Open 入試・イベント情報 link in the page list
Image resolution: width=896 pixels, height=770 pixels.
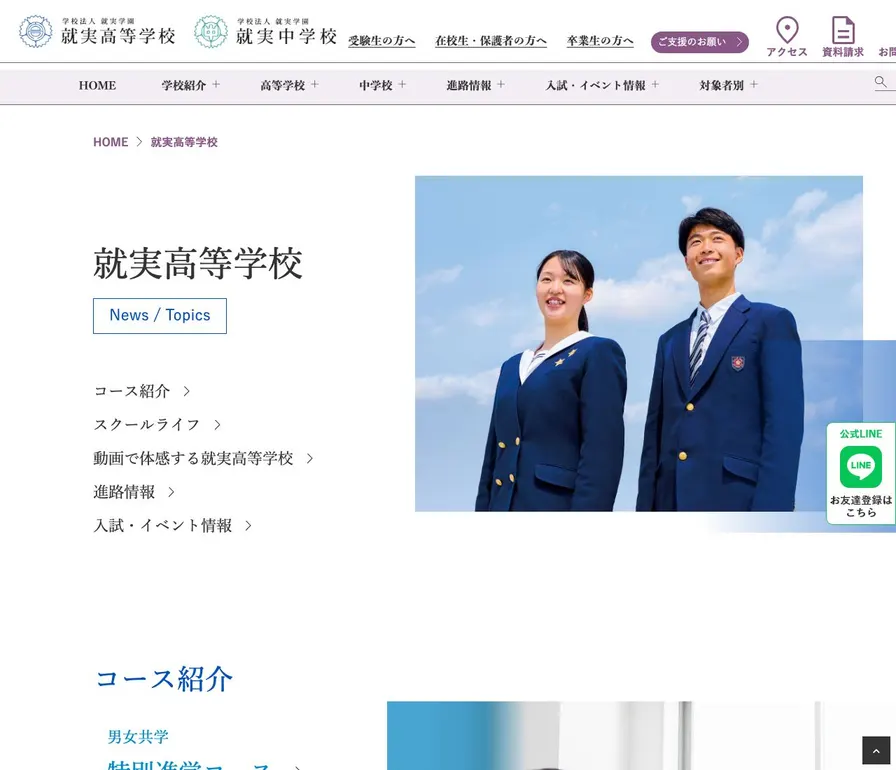pyautogui.click(x=163, y=526)
